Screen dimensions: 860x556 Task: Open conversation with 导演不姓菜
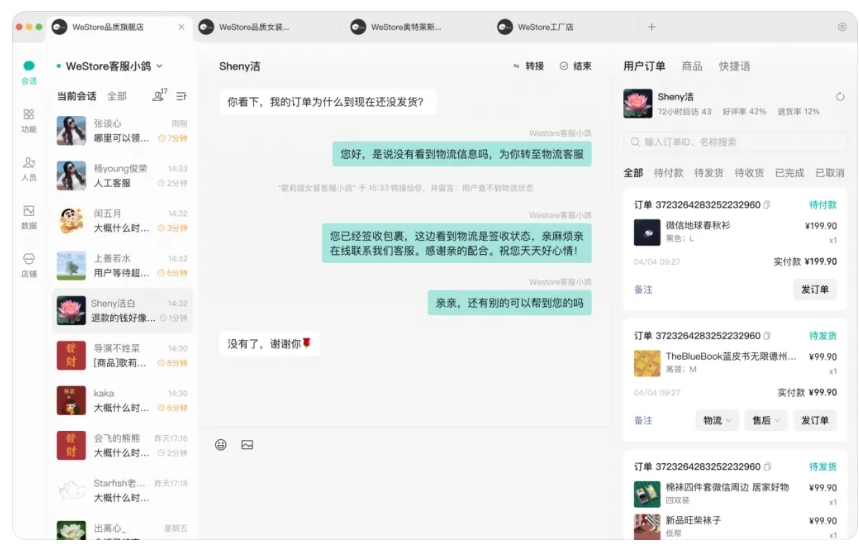pos(122,355)
